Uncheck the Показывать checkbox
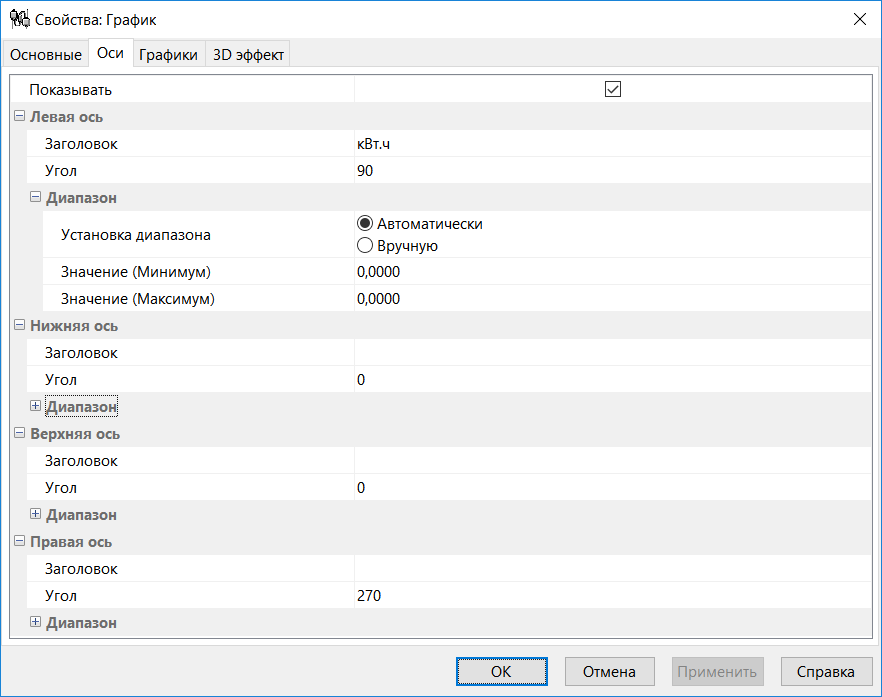This screenshot has height=697, width=882. tap(613, 89)
